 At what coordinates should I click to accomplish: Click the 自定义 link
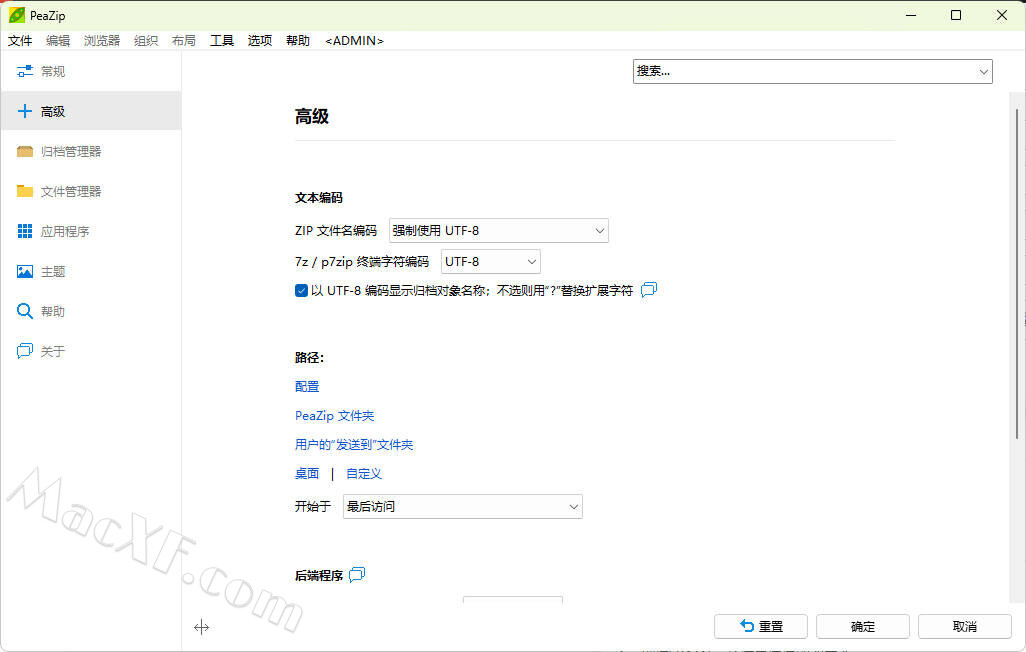pyautogui.click(x=364, y=474)
